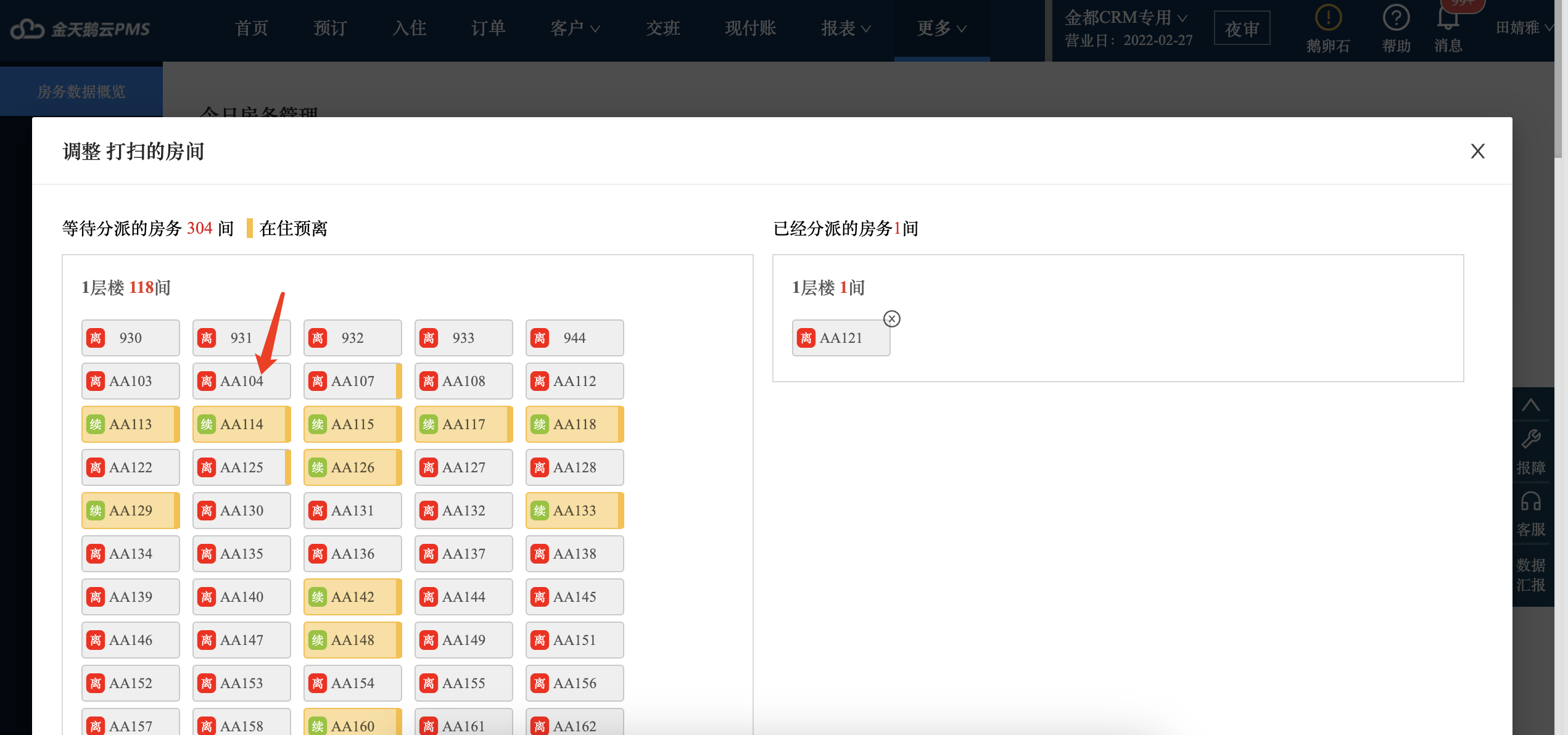Select room 933 for assignment
This screenshot has width=1568, height=735.
click(464, 338)
